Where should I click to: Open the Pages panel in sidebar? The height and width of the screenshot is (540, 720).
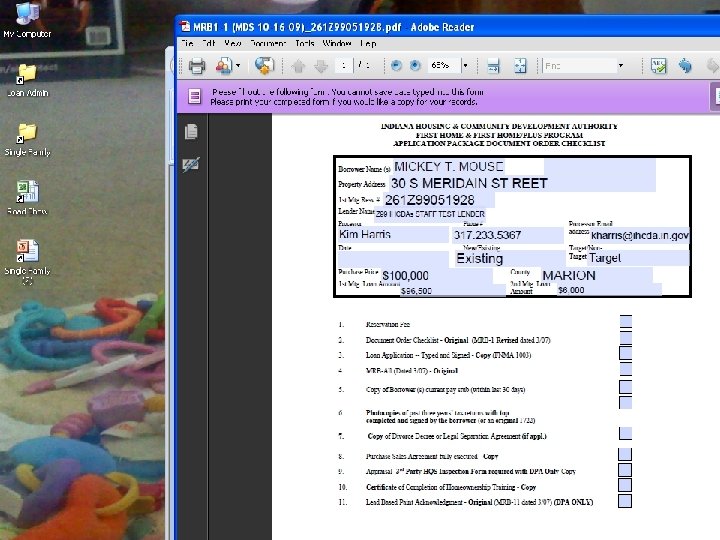tap(191, 132)
